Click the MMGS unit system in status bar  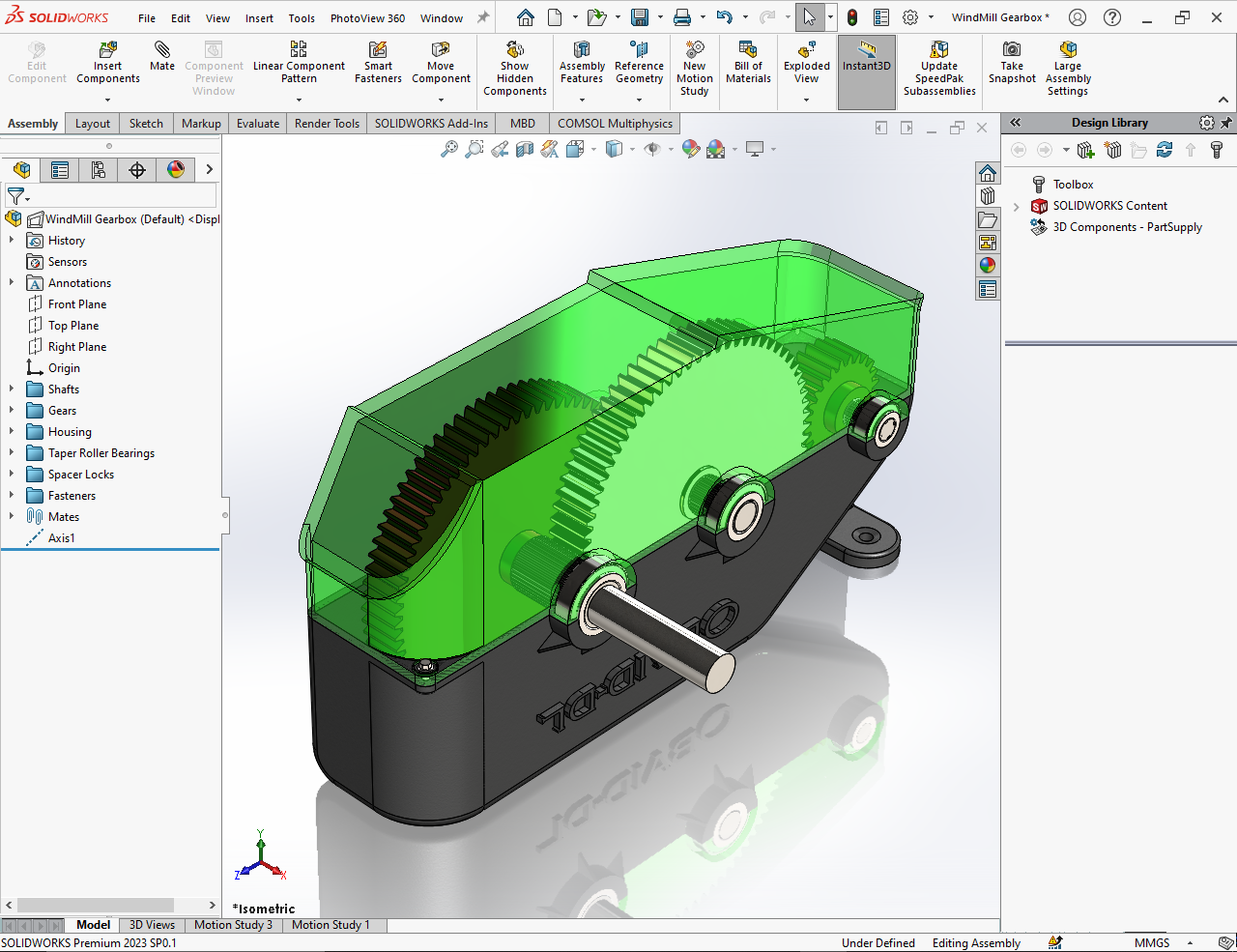tap(1152, 943)
